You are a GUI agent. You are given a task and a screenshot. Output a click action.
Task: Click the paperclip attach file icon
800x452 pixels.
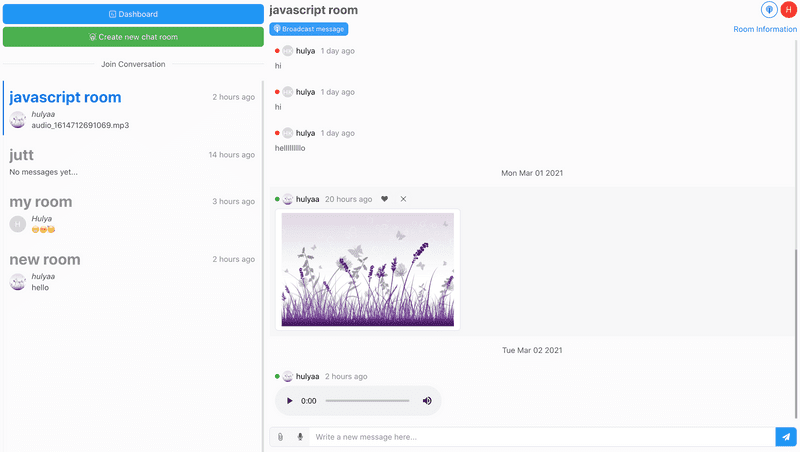[280, 437]
